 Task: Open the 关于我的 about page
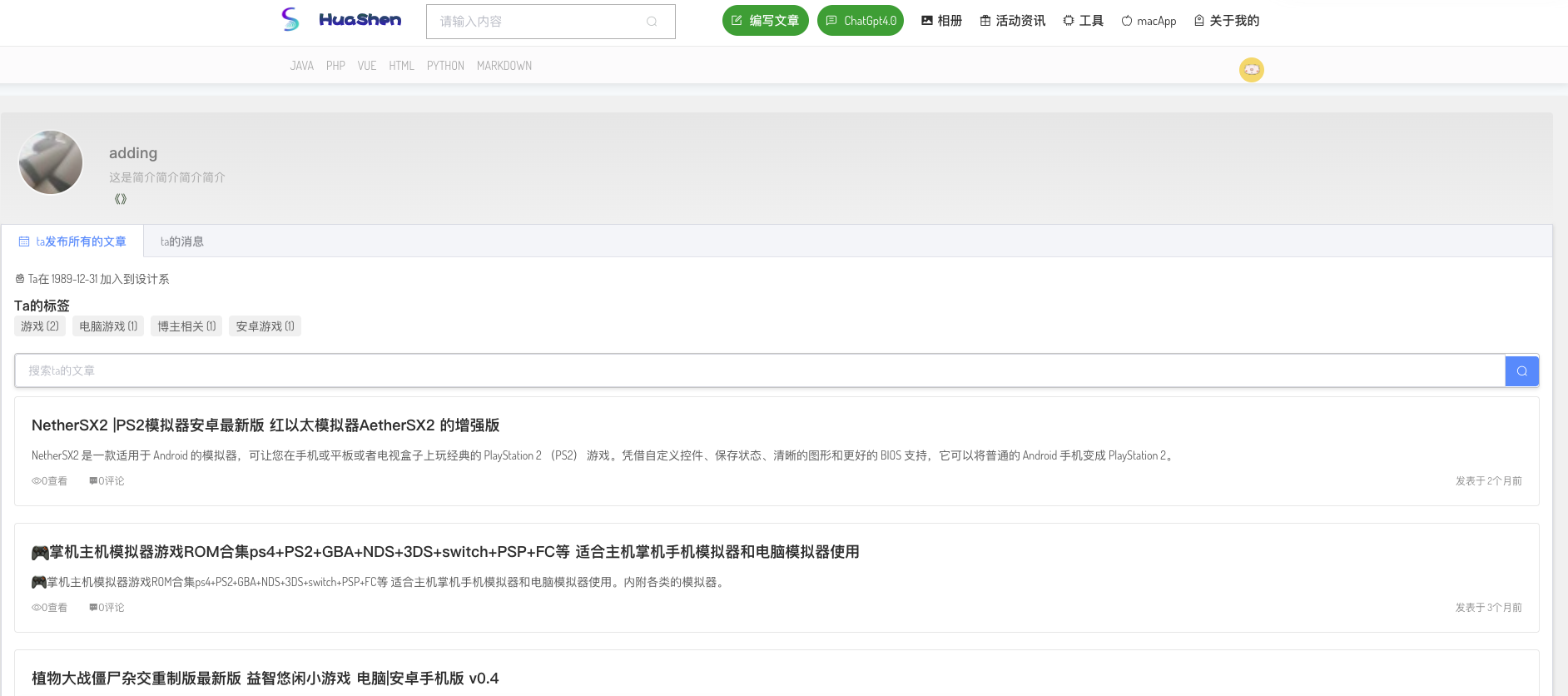click(x=1227, y=21)
